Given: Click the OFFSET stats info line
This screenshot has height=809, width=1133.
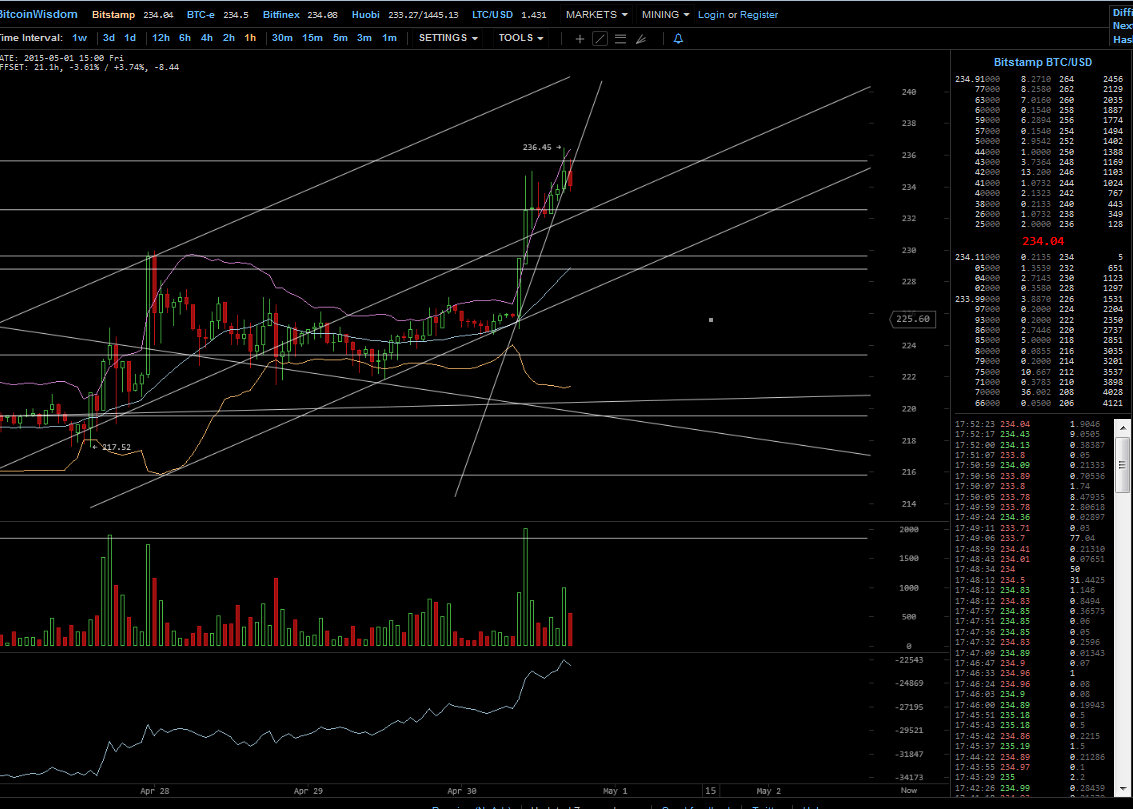Looking at the screenshot, I should (90, 67).
